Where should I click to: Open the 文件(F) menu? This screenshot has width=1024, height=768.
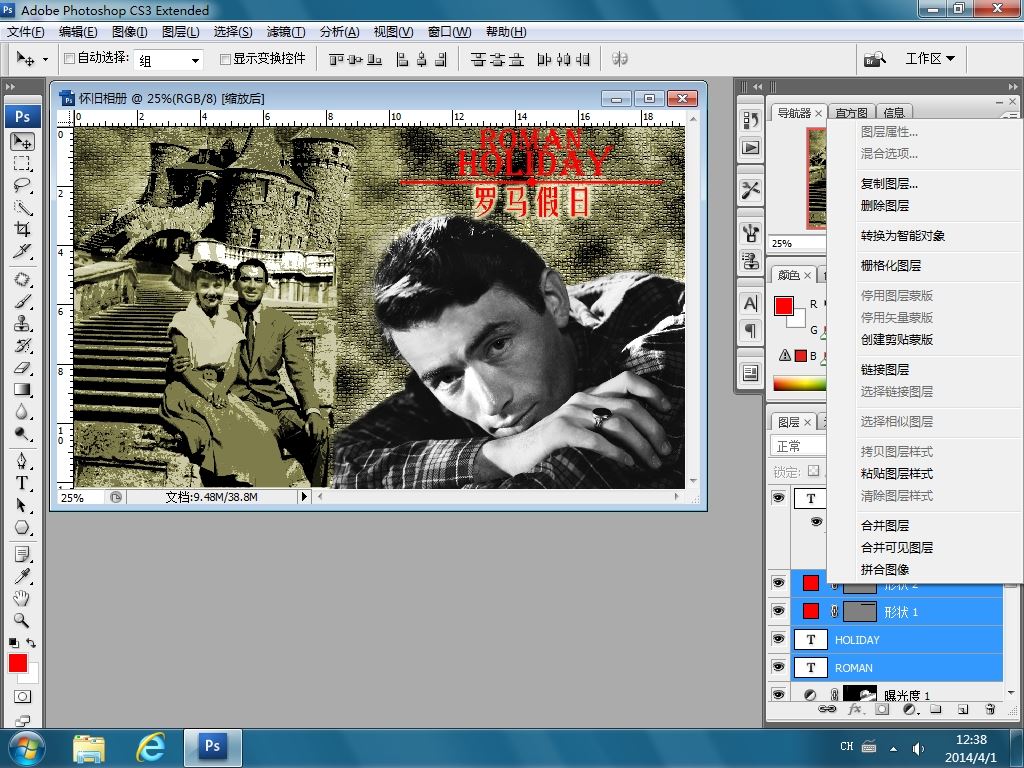tap(25, 32)
